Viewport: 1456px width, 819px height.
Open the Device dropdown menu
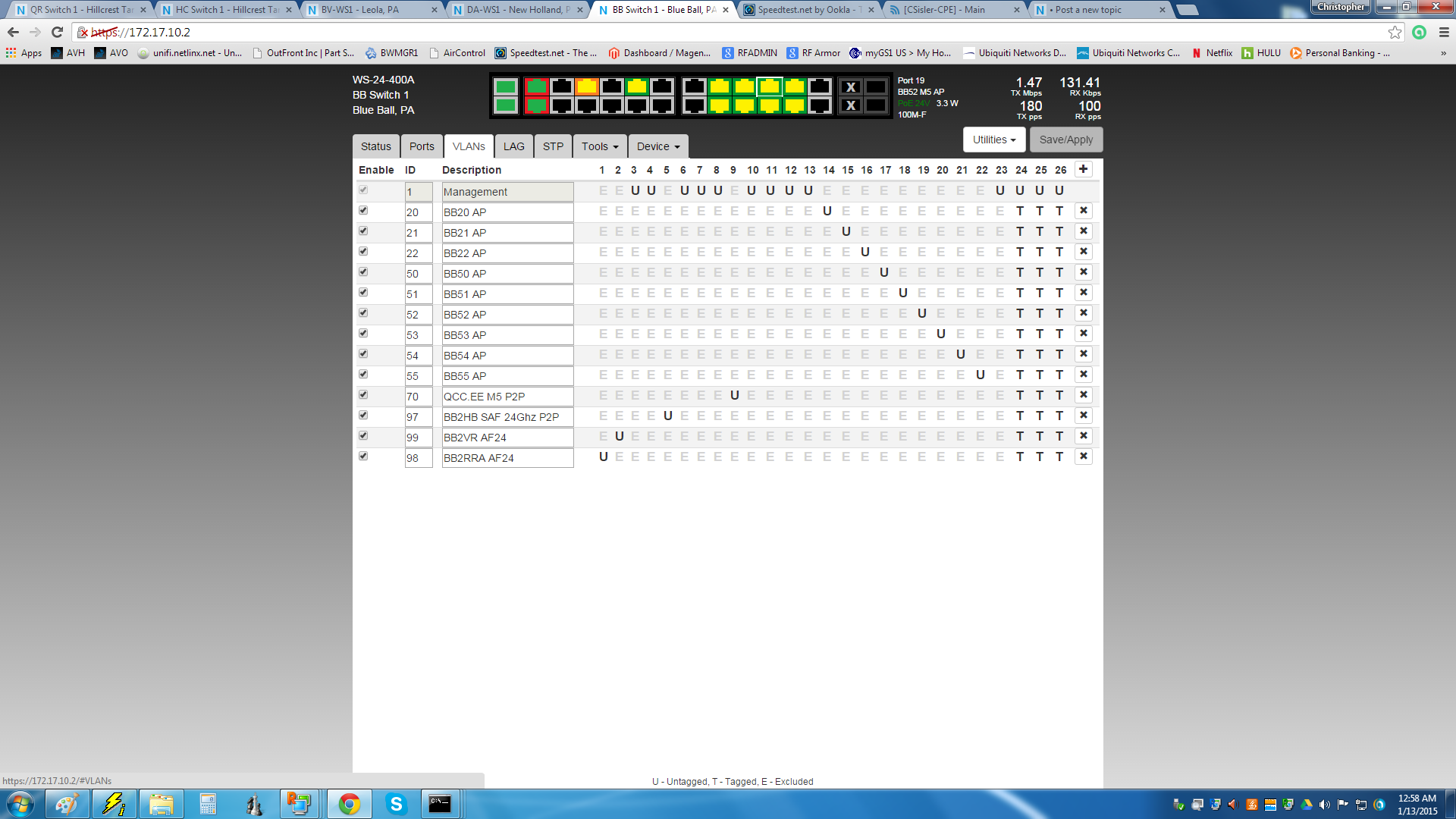657,145
